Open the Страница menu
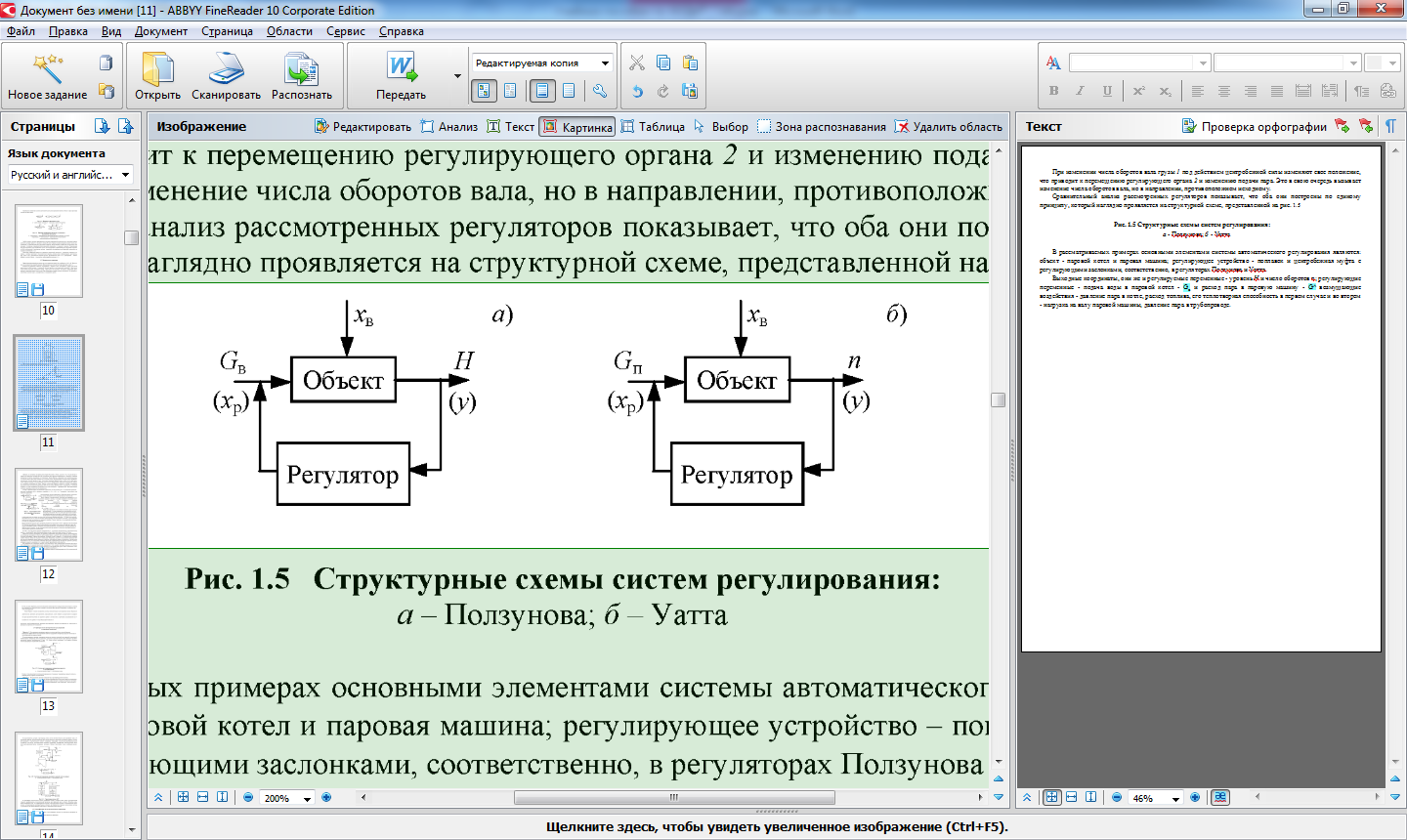 click(x=228, y=31)
